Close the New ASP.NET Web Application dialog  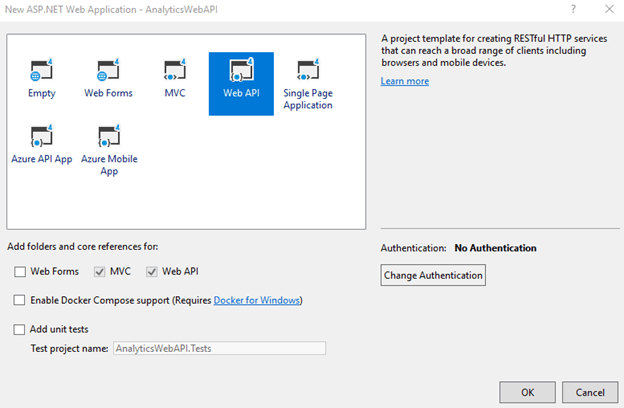(x=609, y=9)
